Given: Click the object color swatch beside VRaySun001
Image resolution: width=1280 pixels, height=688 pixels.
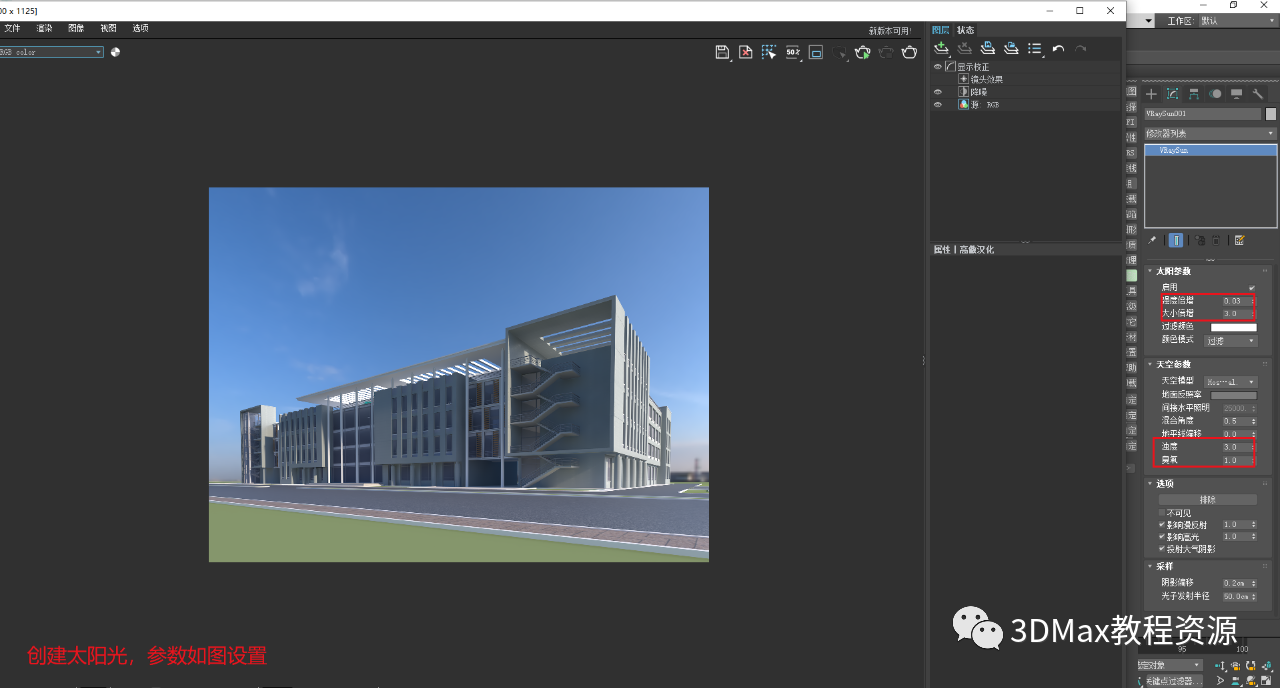Looking at the screenshot, I should point(1271,114).
